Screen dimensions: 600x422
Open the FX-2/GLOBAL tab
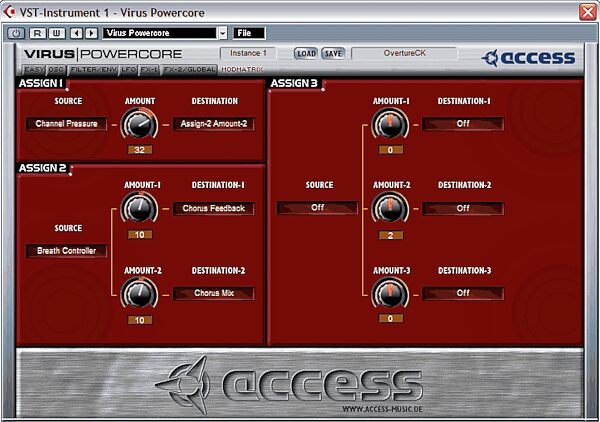pyautogui.click(x=189, y=70)
